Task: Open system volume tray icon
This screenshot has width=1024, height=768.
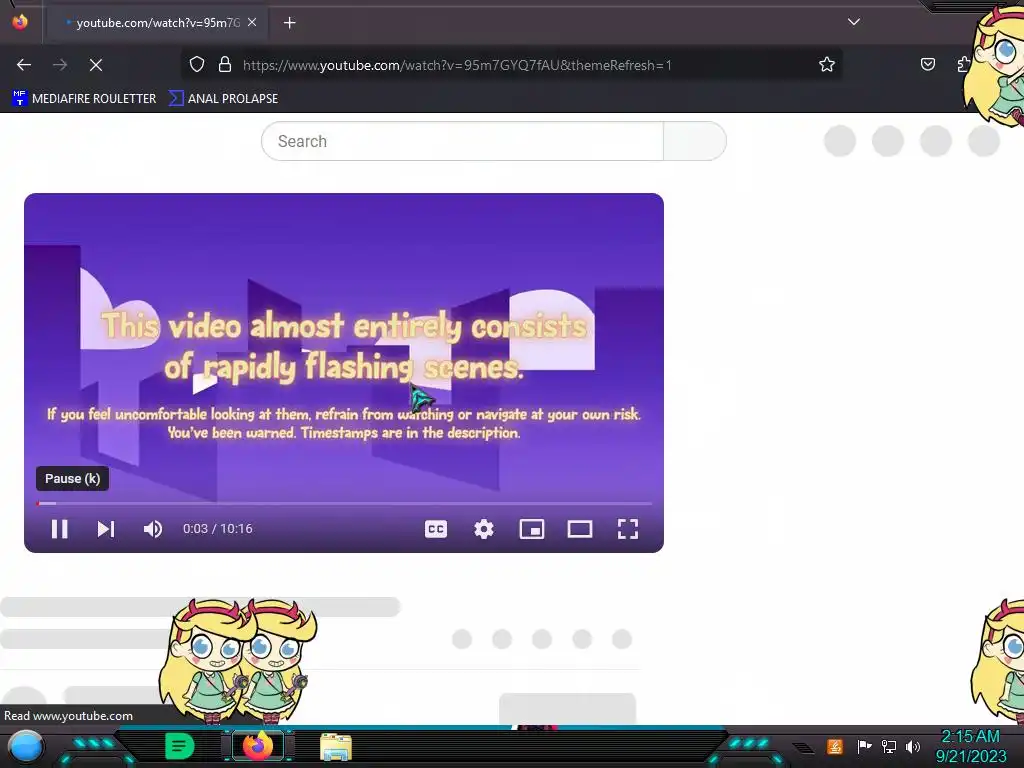Action: point(912,746)
